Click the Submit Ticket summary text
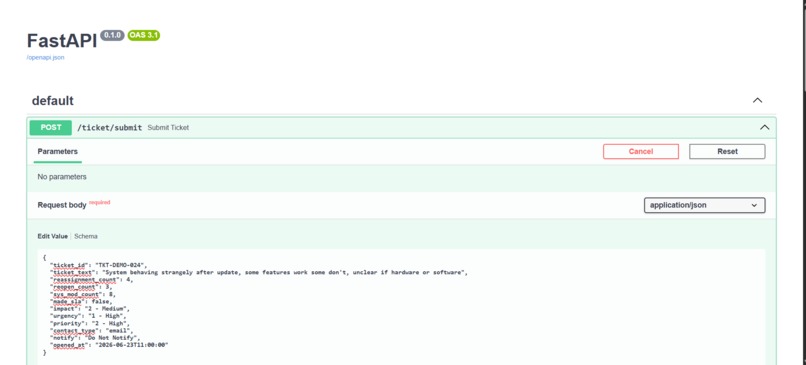806x365 pixels. tap(168, 127)
